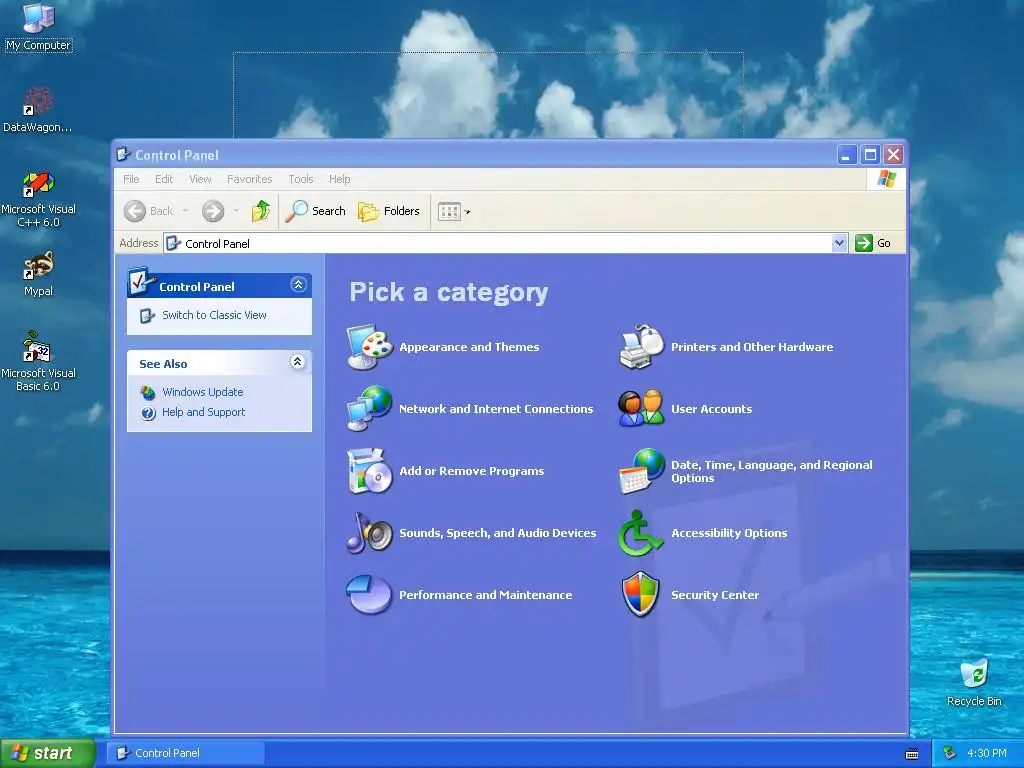Screen dimensions: 1024x768
Task: Click the Control Panel title bar icon
Action: click(123, 155)
